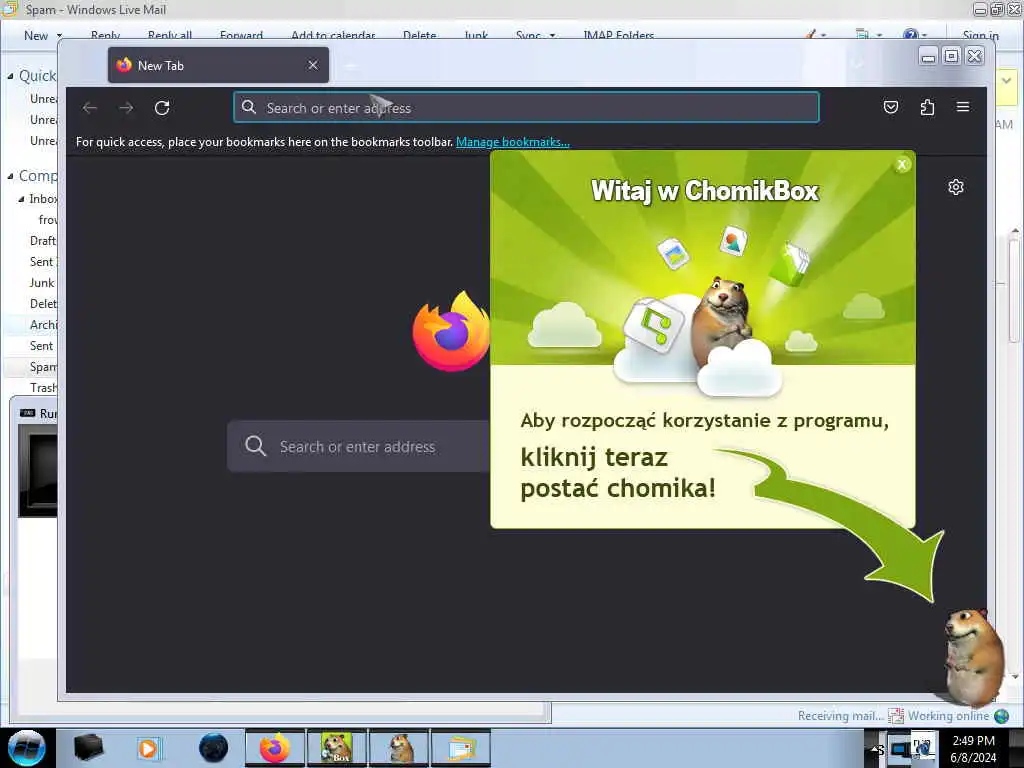Click yellow chevron expander in Live Mail
1024x768 pixels.
1006,81
